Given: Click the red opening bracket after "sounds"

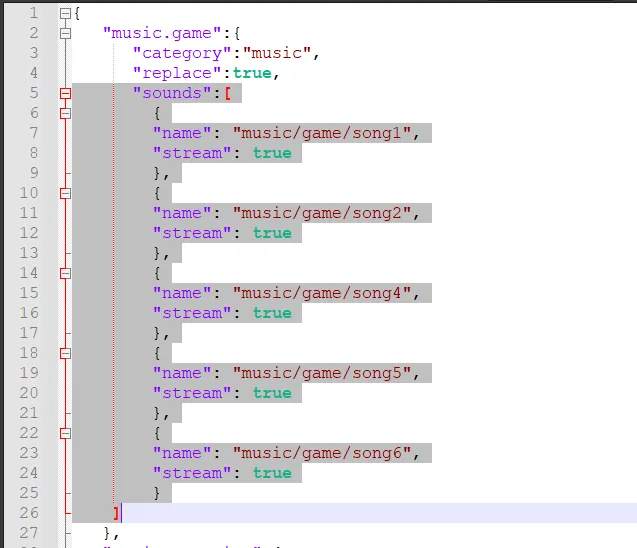Looking at the screenshot, I should click(227, 93).
